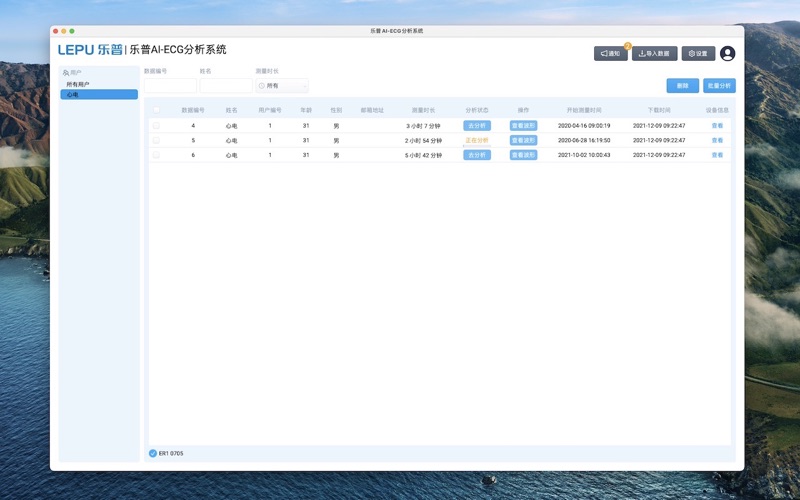Open 设置 settings with gear icon
Viewport: 800px width, 500px height.
coord(698,54)
